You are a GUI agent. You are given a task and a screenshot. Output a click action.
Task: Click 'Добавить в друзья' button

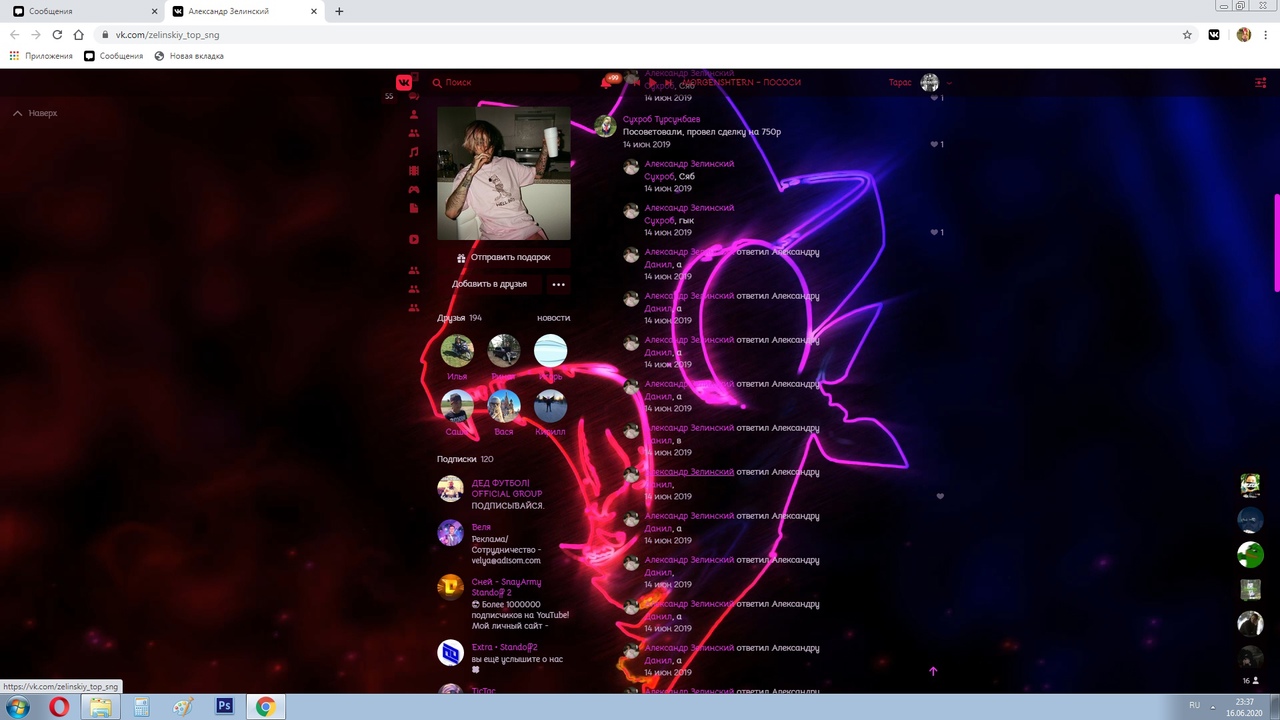pyautogui.click(x=489, y=284)
